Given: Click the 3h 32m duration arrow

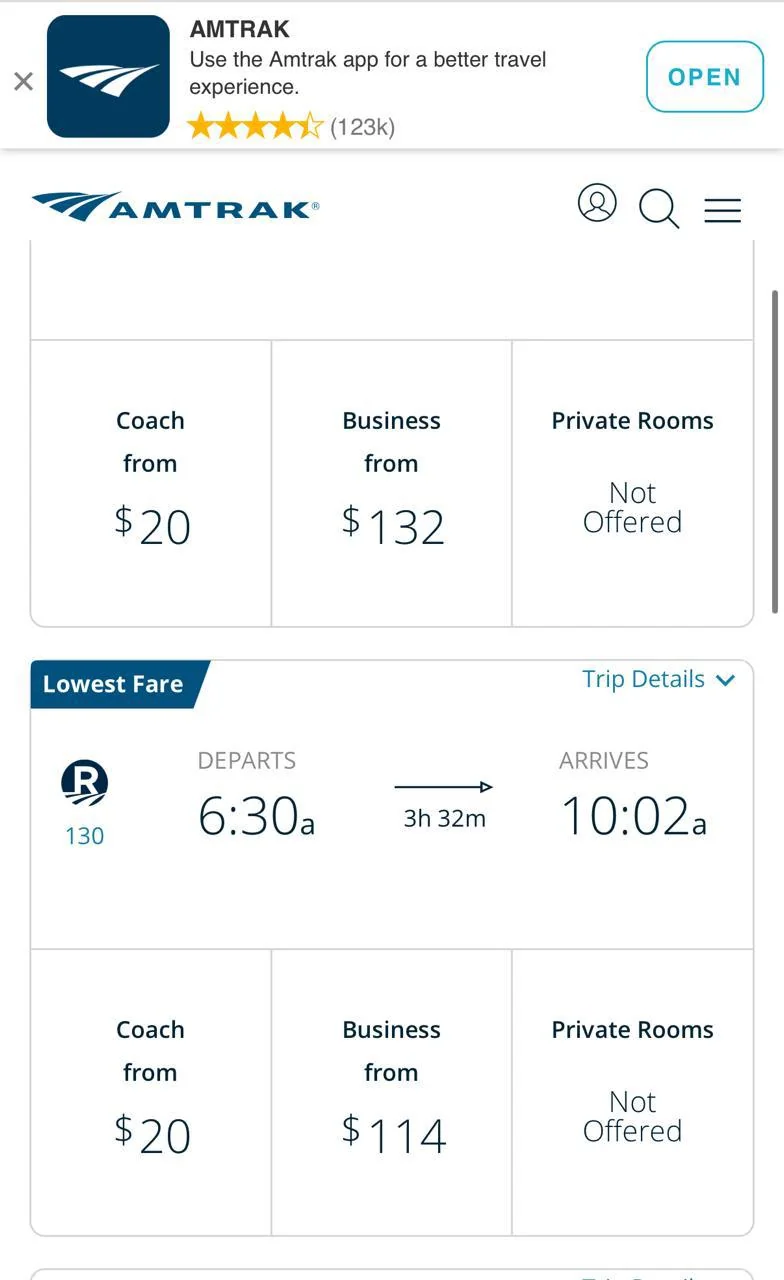Looking at the screenshot, I should click(x=444, y=788).
